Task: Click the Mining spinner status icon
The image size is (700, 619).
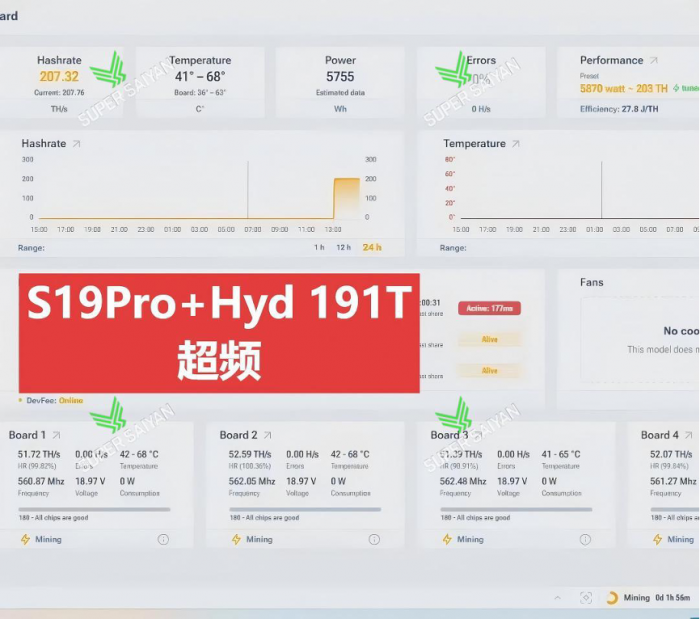Action: tap(612, 598)
